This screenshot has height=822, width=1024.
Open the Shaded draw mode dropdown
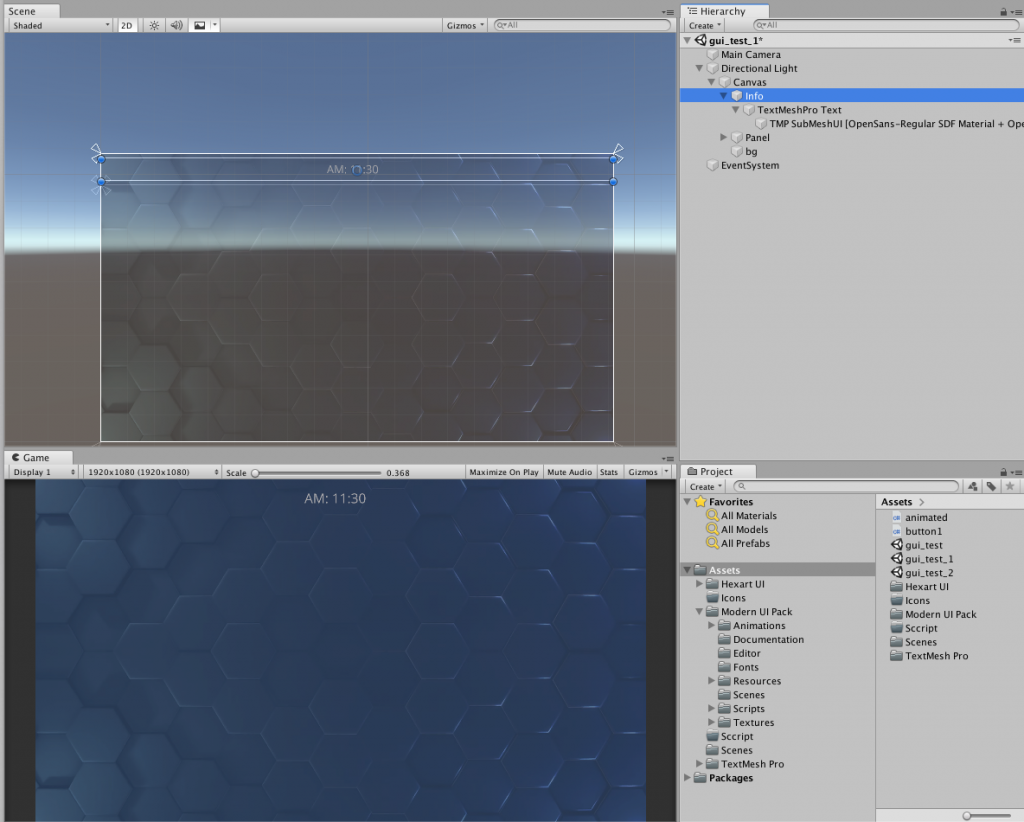pos(60,25)
